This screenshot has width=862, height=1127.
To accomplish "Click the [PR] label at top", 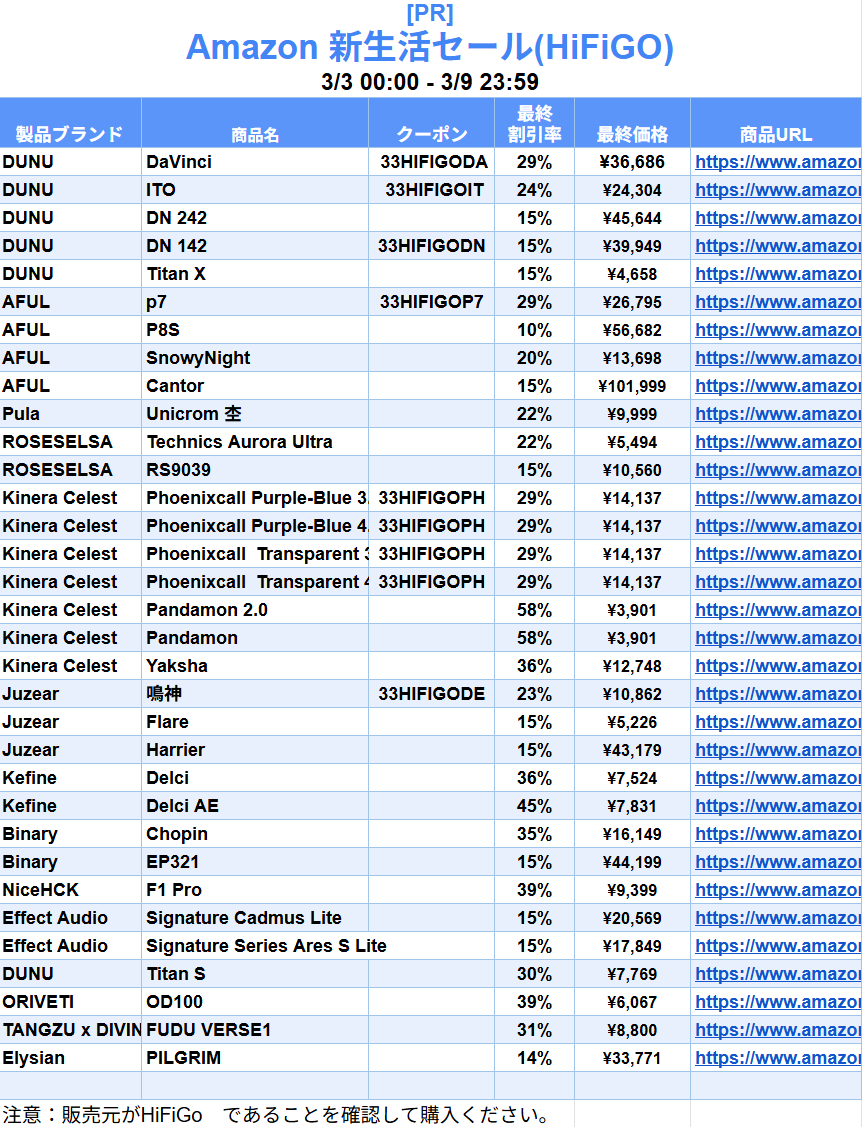I will 430,13.
